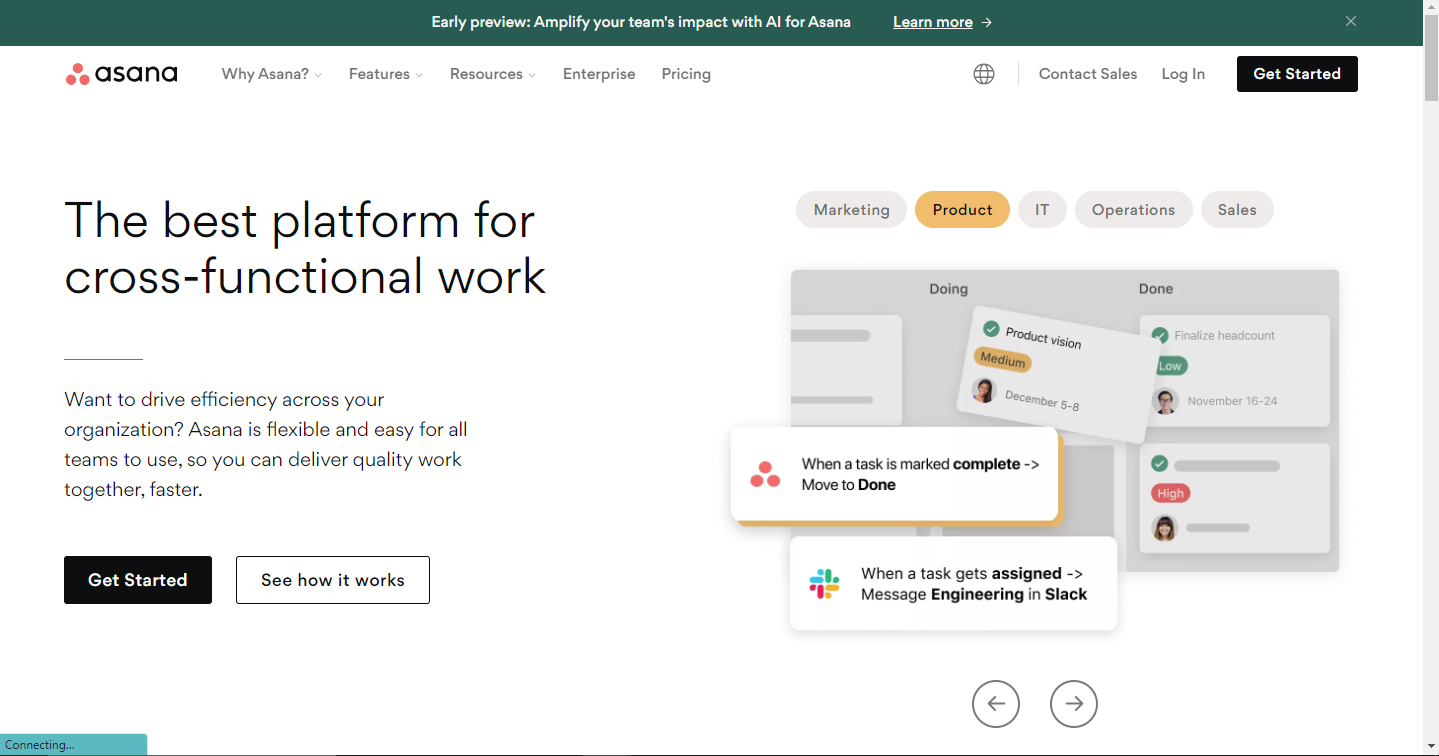Viewport: 1439px width, 756px height.
Task: Click the avatar below the High tag
Action: coord(1165,528)
